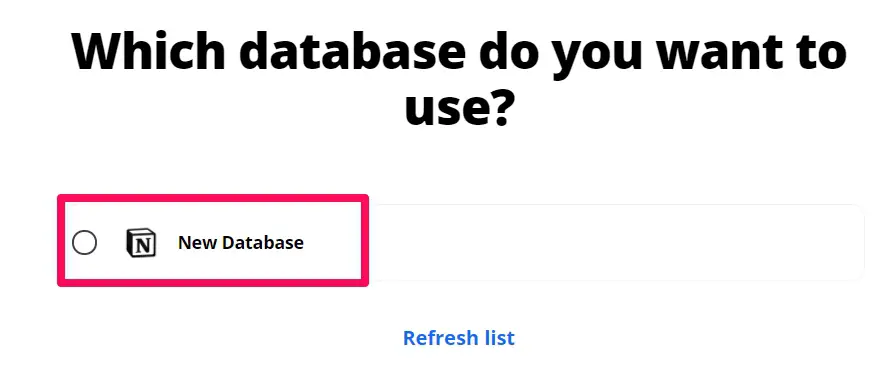The width and height of the screenshot is (875, 365).
Task: Click the blank right side of the database row
Action: click(x=616, y=242)
